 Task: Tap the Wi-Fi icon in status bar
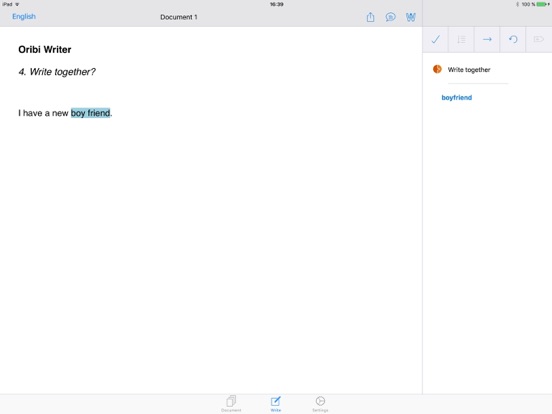[17, 4]
